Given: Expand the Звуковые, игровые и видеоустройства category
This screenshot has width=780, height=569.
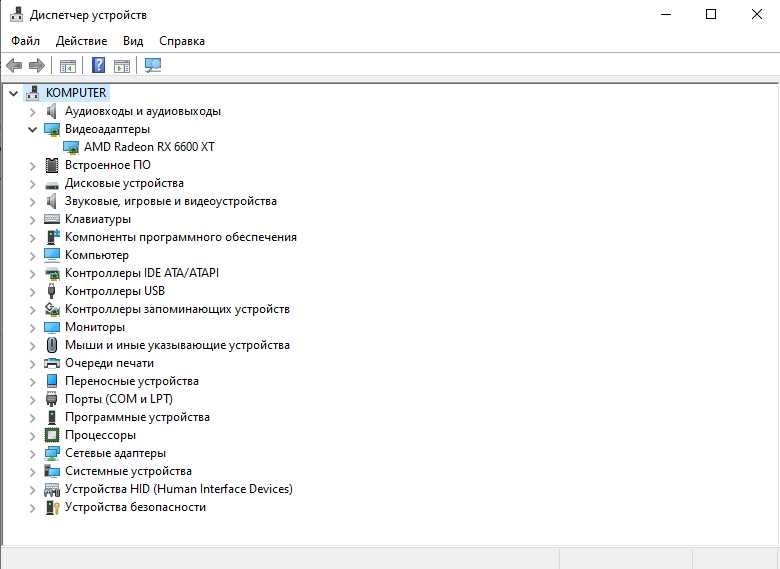Looking at the screenshot, I should click(33, 202).
